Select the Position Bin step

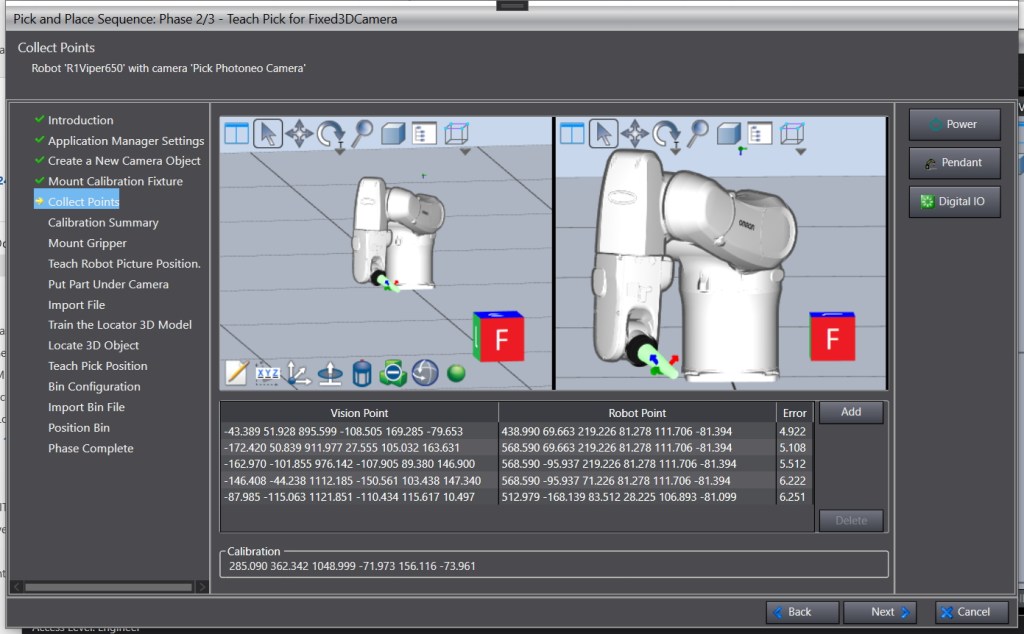click(x=78, y=428)
